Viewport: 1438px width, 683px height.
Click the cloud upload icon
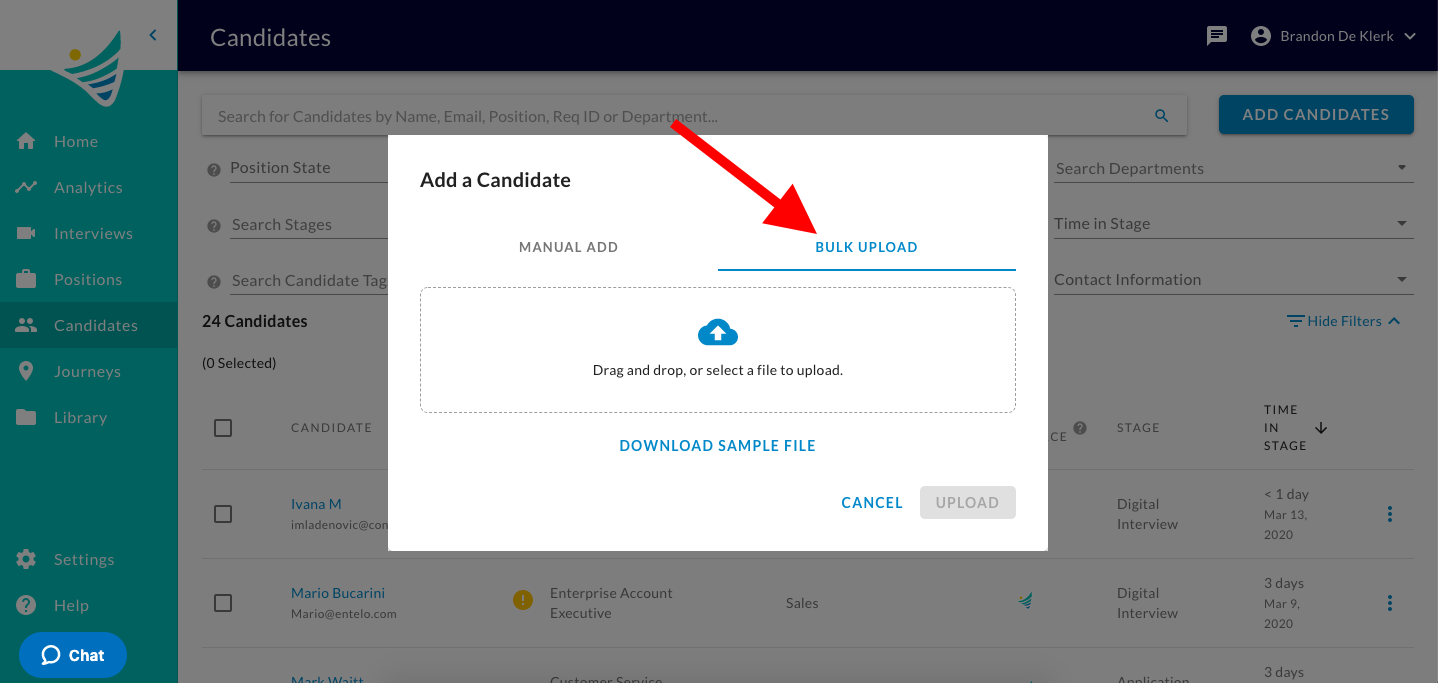click(718, 332)
